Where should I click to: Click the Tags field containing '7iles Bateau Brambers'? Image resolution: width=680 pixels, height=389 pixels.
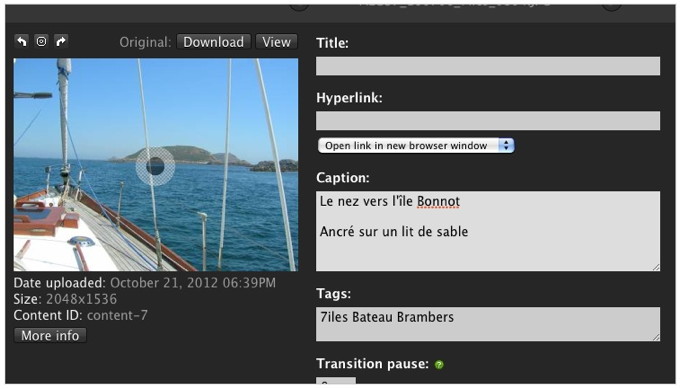[488, 324]
